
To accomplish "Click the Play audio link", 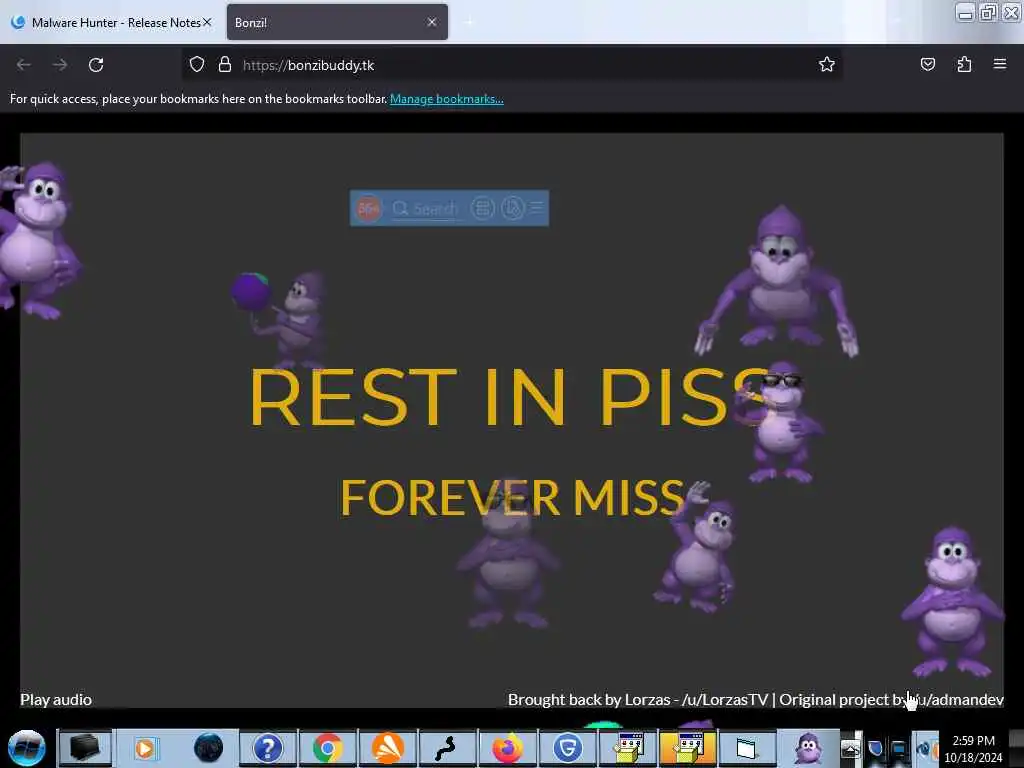I will point(56,699).
